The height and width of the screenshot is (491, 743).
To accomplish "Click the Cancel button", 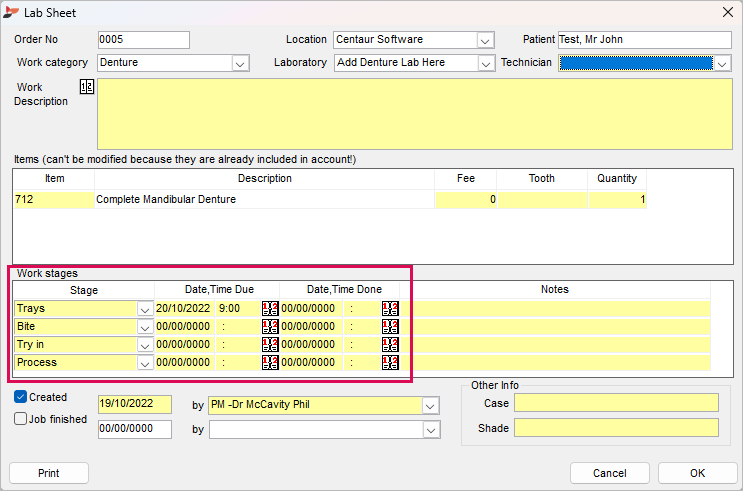I will coord(609,473).
